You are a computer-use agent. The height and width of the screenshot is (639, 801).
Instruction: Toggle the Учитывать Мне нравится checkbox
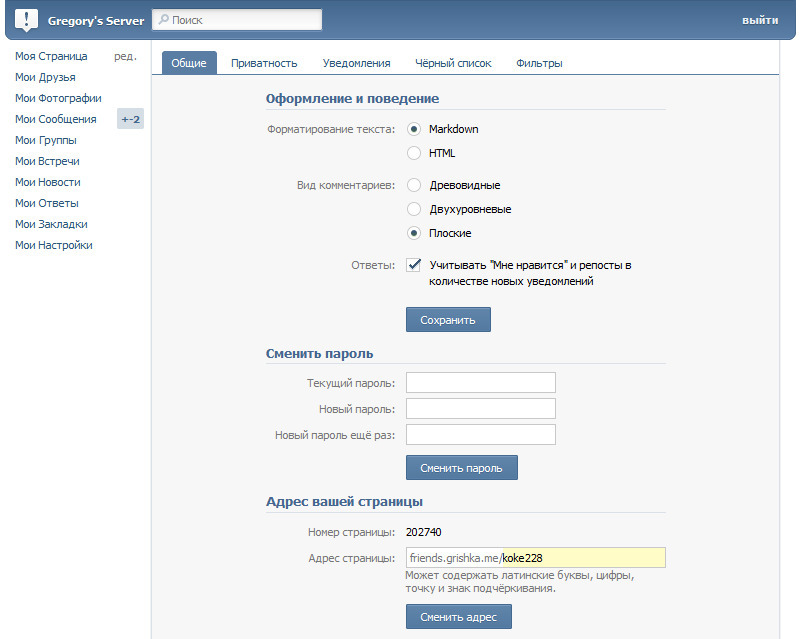414,265
